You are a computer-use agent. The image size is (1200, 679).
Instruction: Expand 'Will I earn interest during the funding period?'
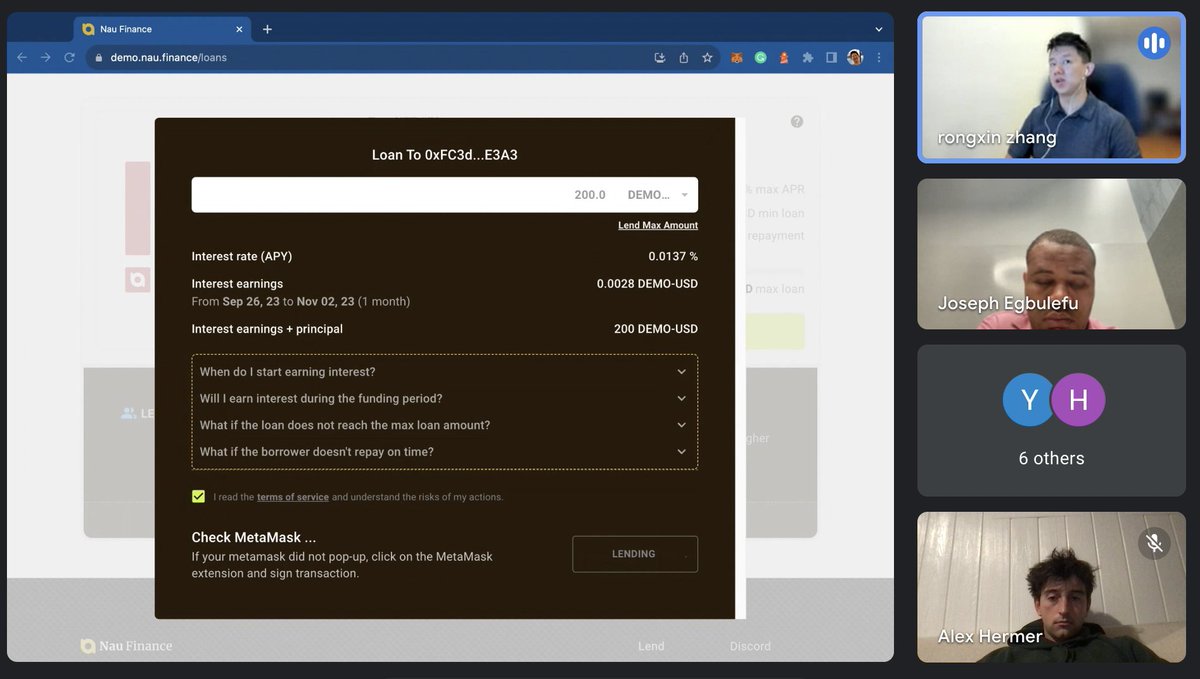(444, 398)
